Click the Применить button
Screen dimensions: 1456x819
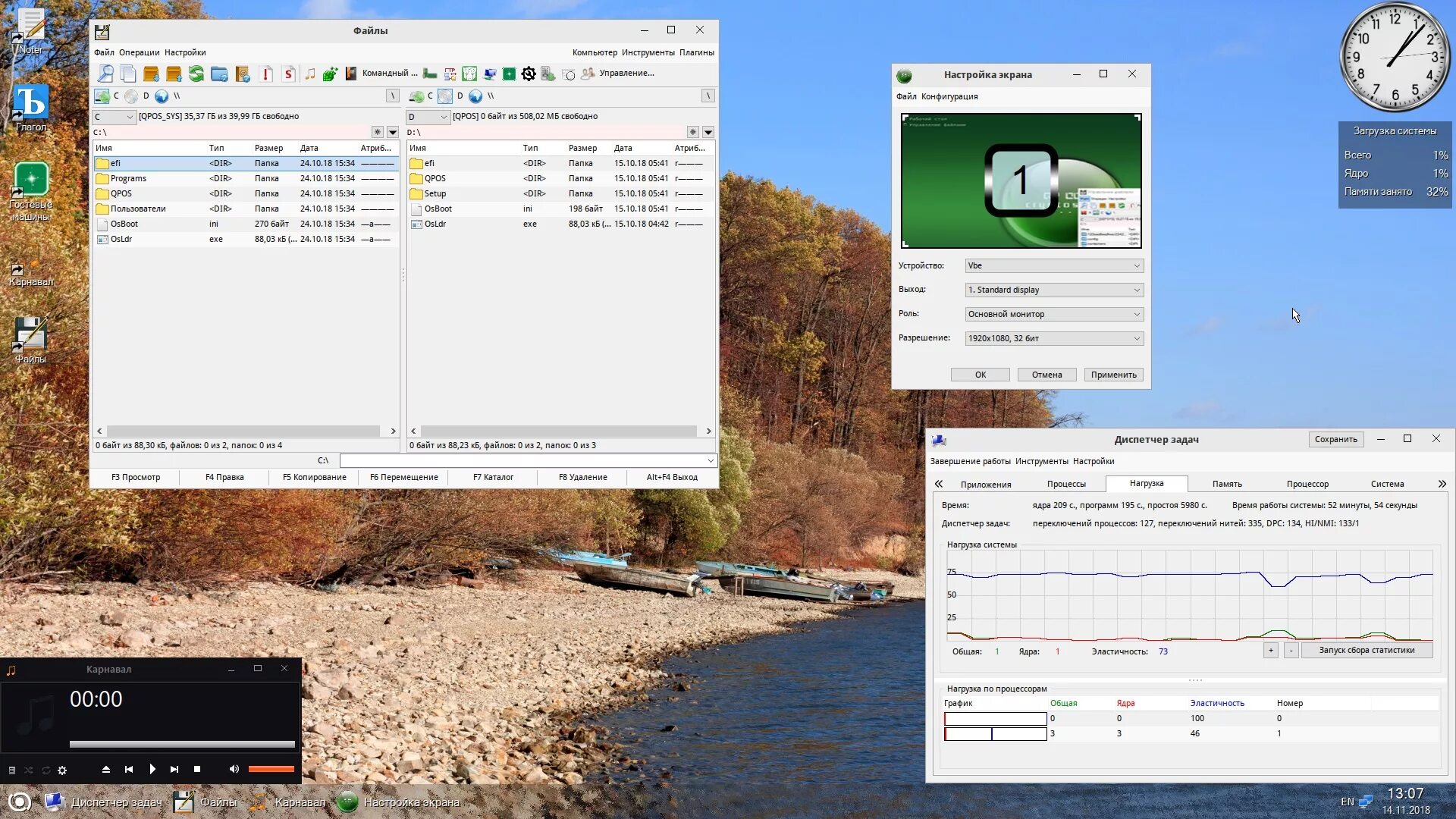pos(1113,375)
